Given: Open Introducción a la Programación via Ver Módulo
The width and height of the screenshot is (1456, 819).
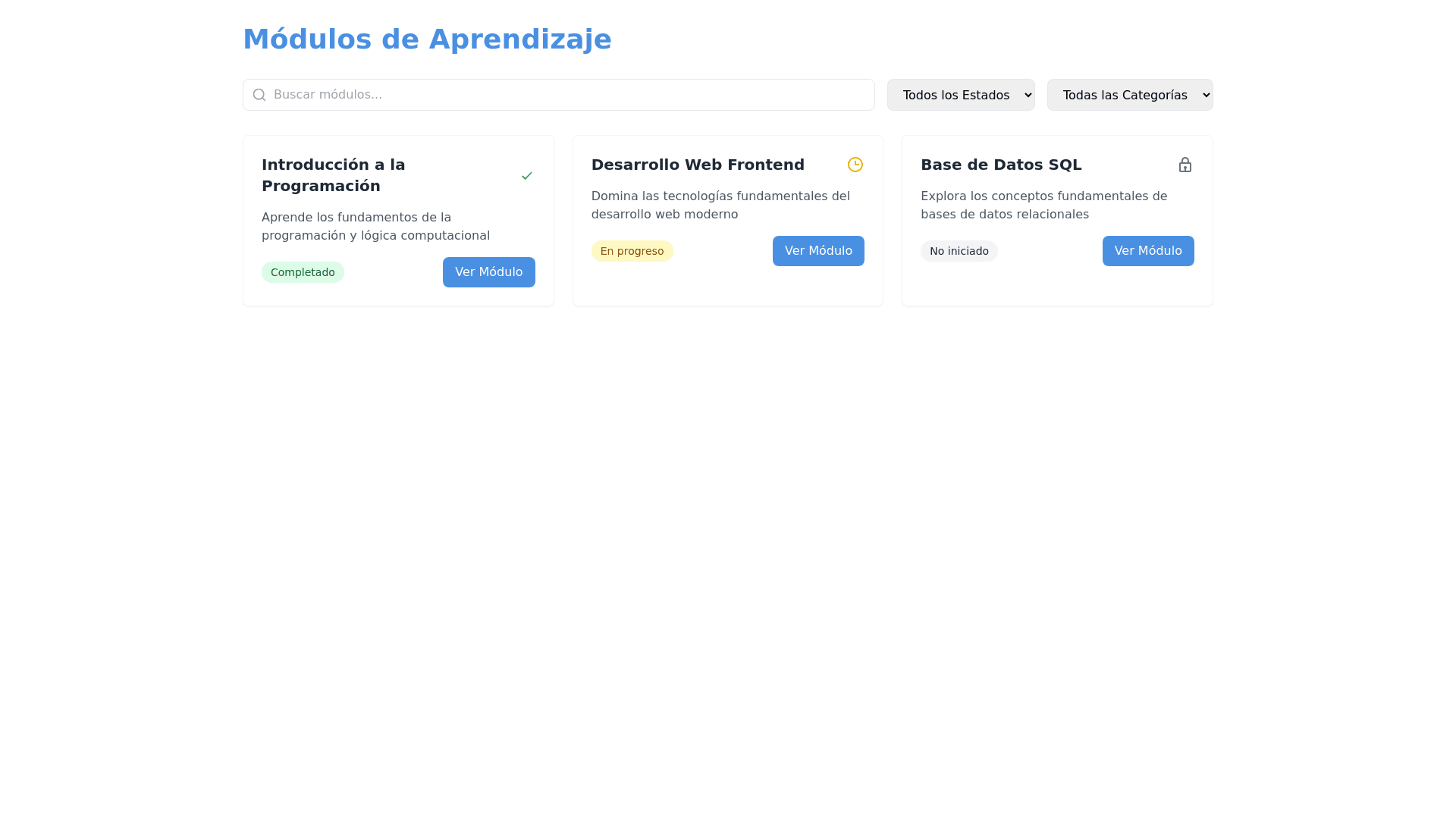Looking at the screenshot, I should (x=488, y=272).
